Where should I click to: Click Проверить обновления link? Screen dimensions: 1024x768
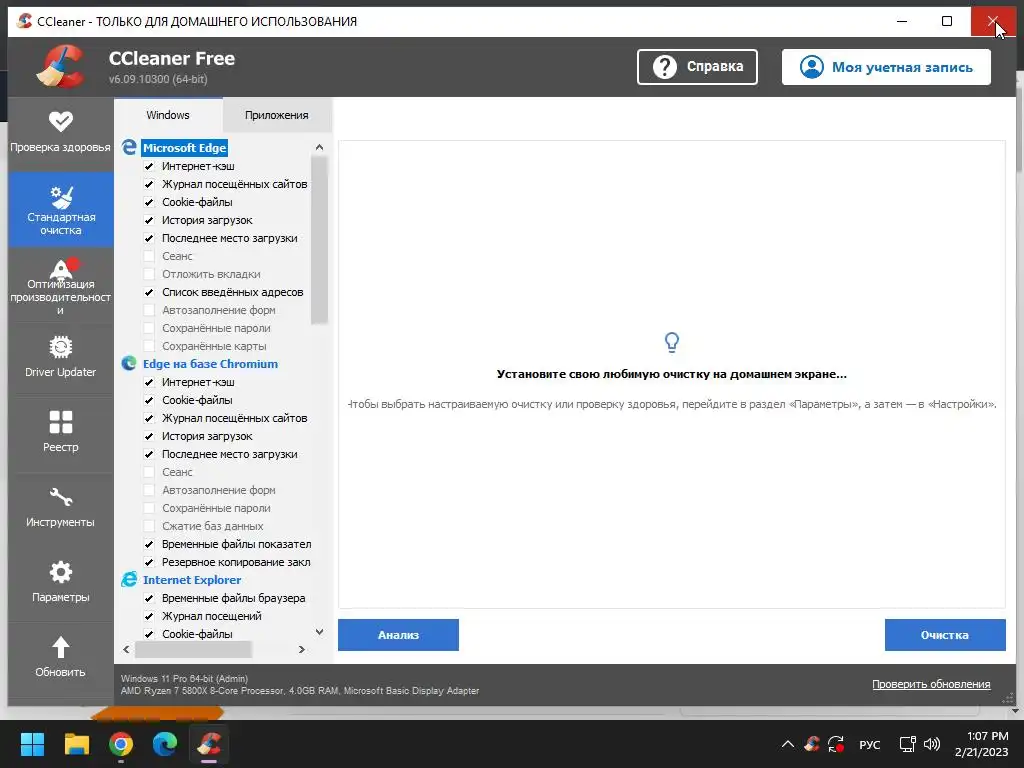click(931, 684)
